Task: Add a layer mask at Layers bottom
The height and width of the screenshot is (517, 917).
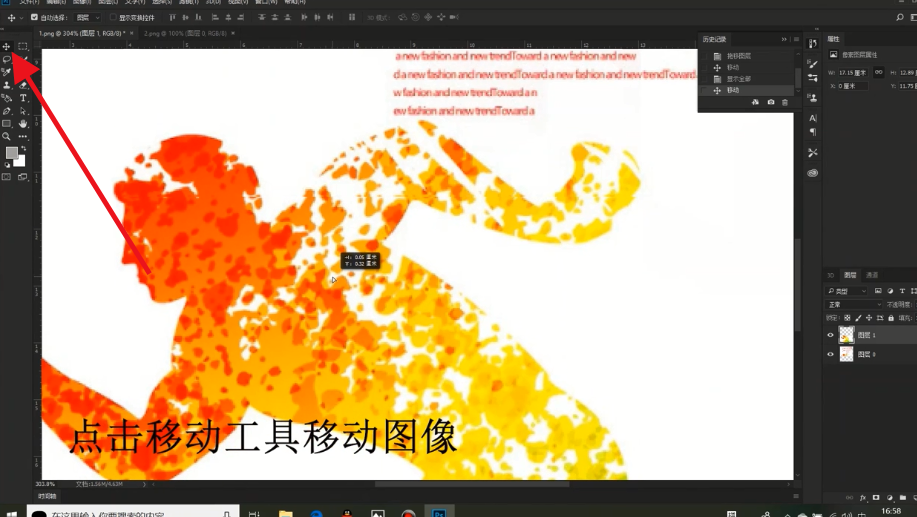Action: coord(875,498)
